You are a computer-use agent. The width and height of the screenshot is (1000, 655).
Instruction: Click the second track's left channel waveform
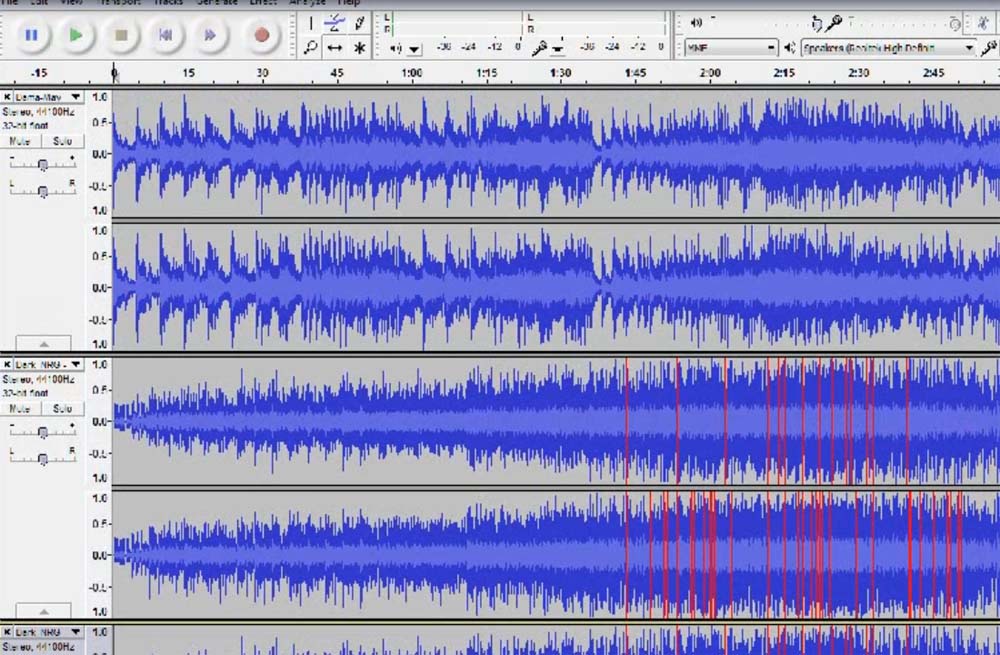click(555, 421)
